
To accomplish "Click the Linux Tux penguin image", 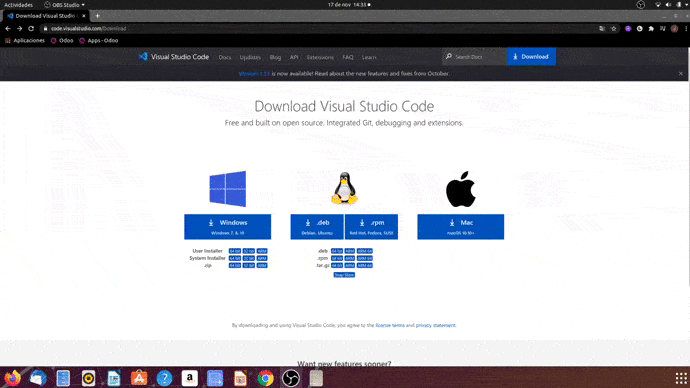I will [x=344, y=188].
